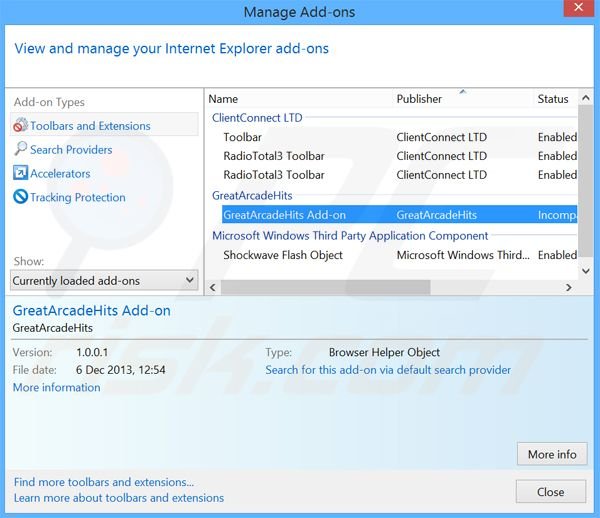This screenshot has height=518, width=600.
Task: Click the Accelerators icon
Action: pos(20,174)
